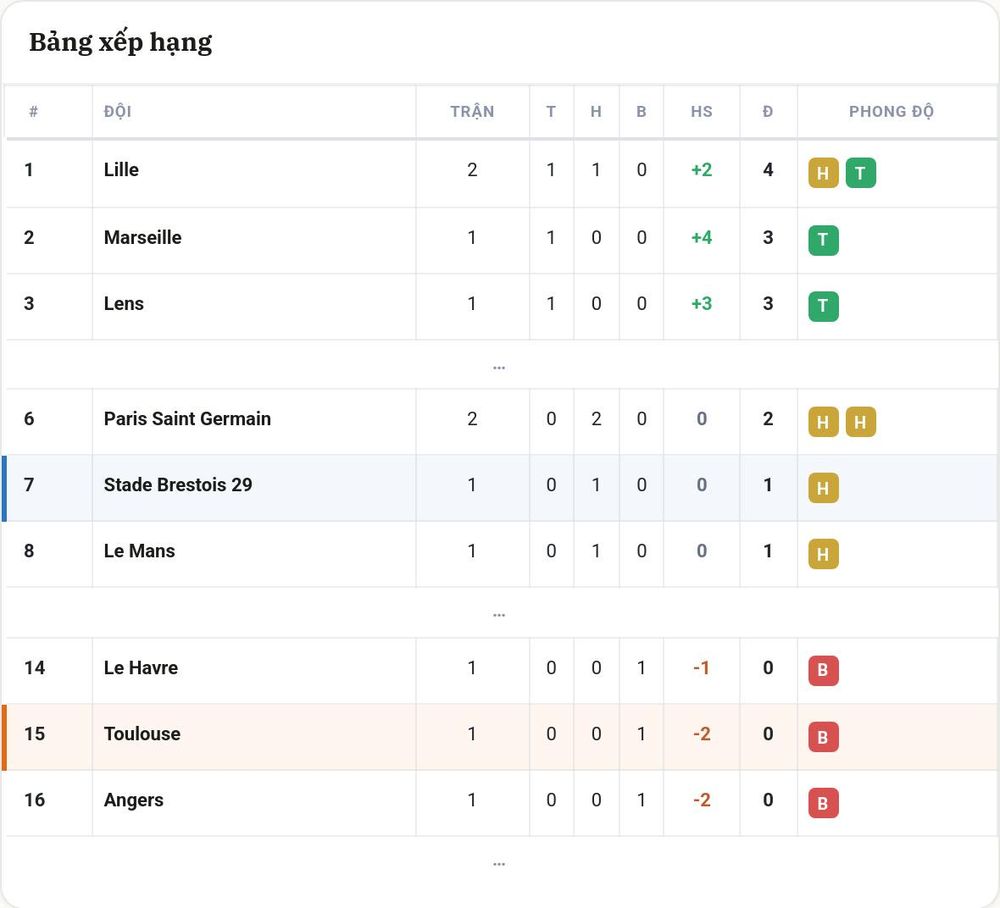
Task: Click Toulouse's red B form badge
Action: pos(823,737)
